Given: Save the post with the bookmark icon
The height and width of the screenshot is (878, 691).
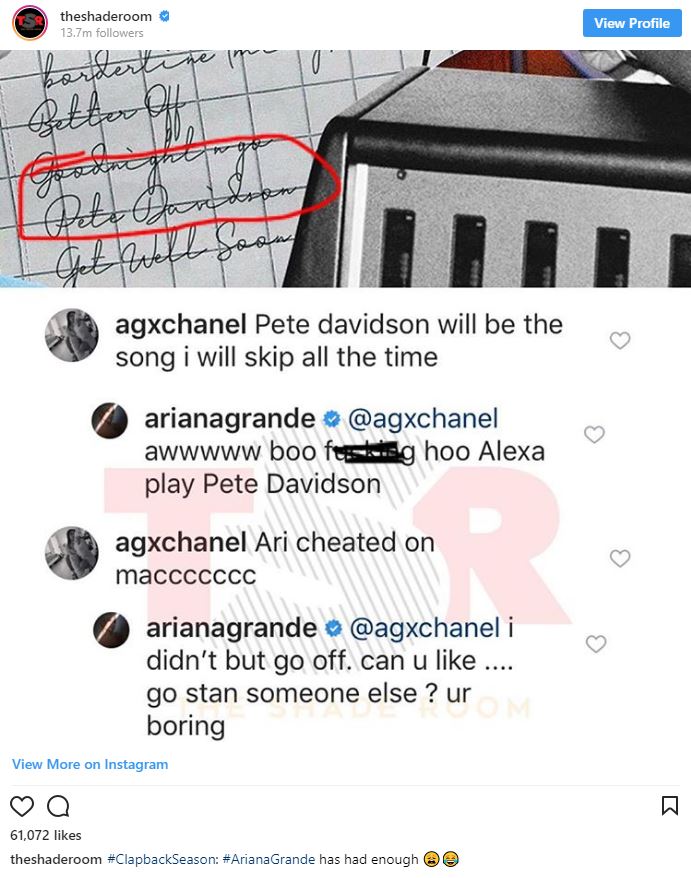Looking at the screenshot, I should click(x=670, y=806).
